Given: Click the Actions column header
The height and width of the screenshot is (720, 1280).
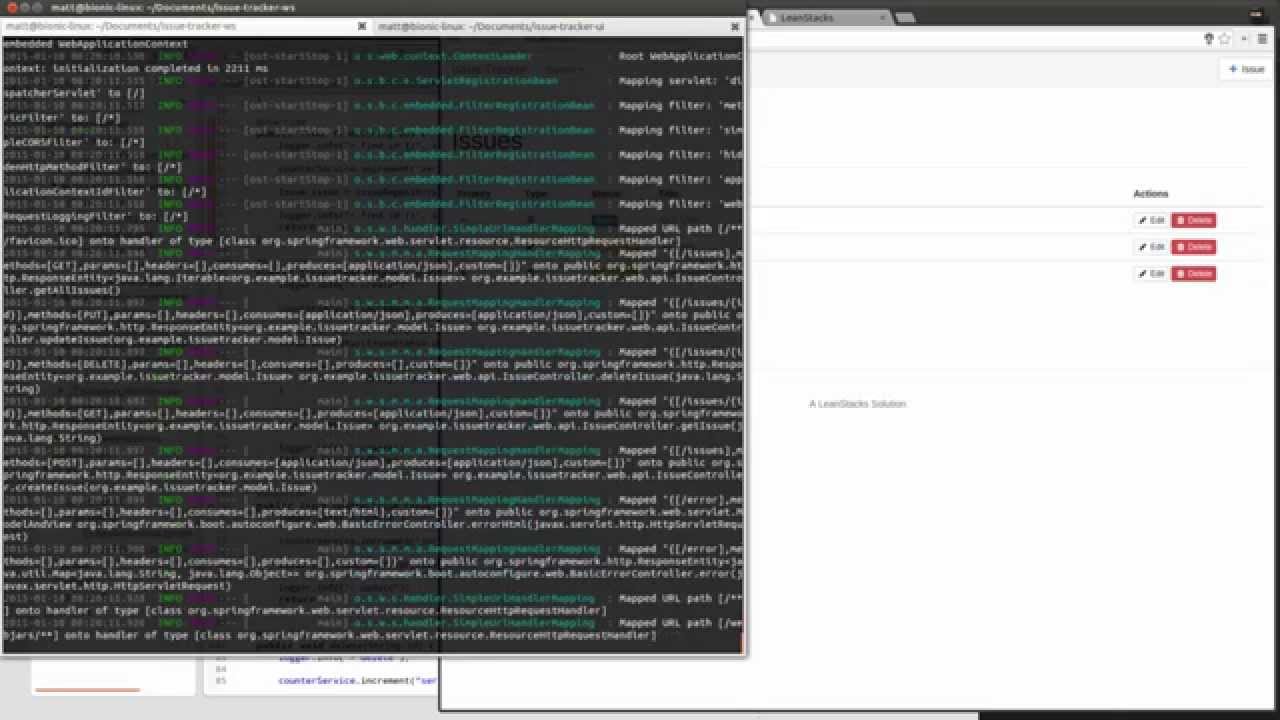Looking at the screenshot, I should (1150, 194).
